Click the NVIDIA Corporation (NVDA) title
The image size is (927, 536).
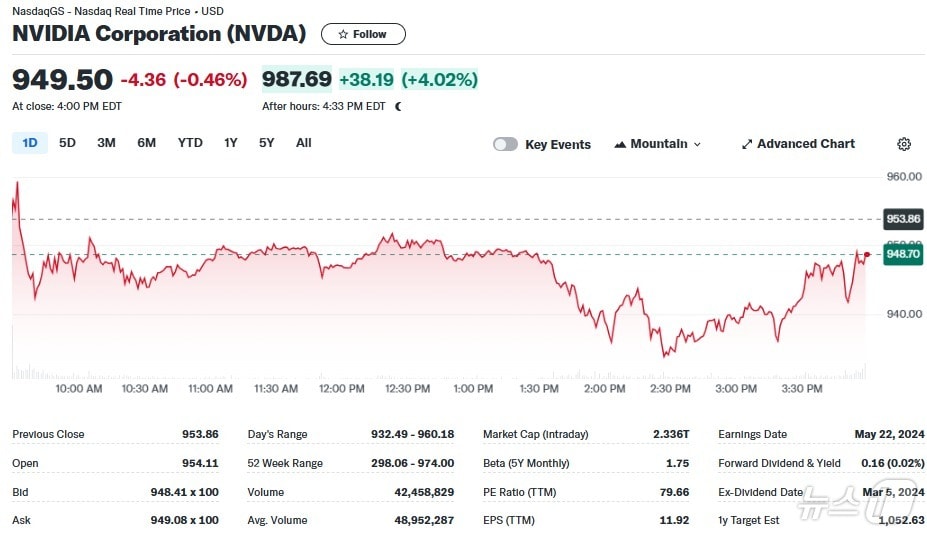(x=159, y=33)
